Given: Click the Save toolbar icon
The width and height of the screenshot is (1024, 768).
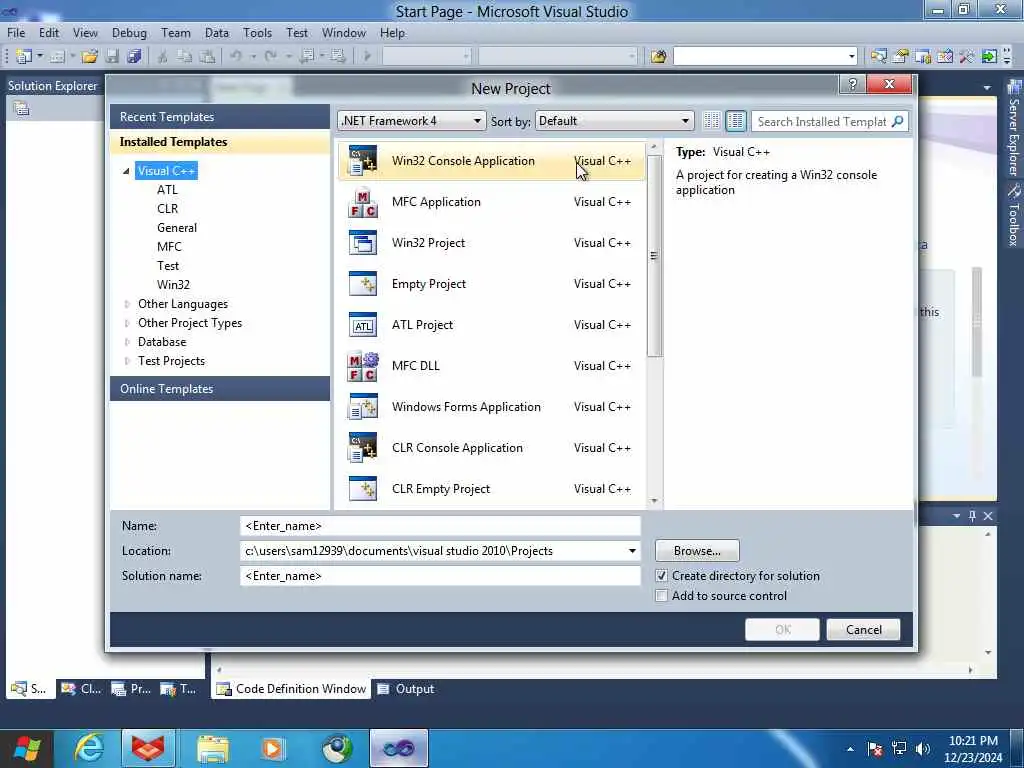Looking at the screenshot, I should coord(112,56).
